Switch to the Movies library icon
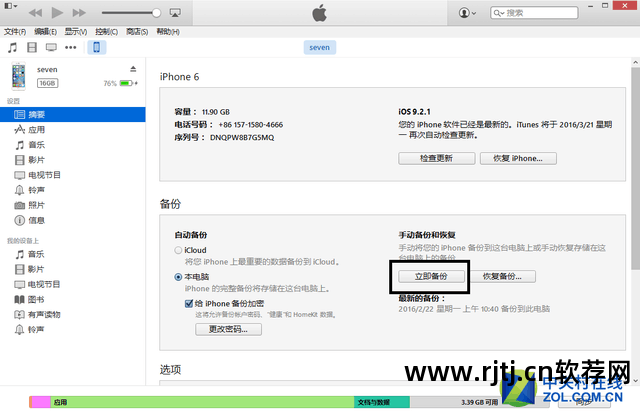Viewport: 640px width, 418px height. [32, 47]
